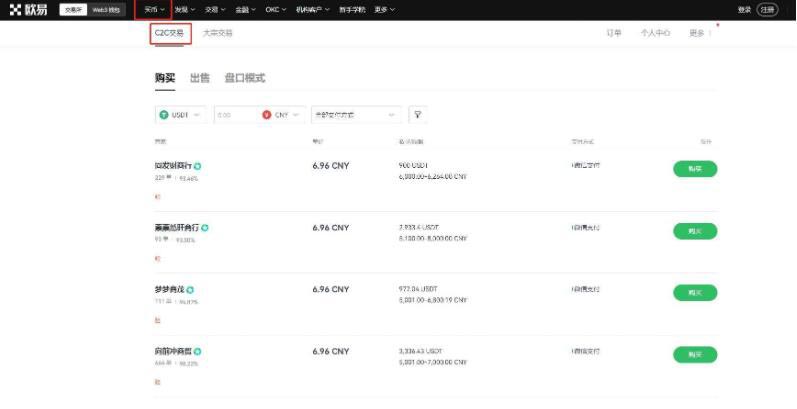Open the payment method dropdown
The height and width of the screenshot is (409, 797).
click(356, 115)
